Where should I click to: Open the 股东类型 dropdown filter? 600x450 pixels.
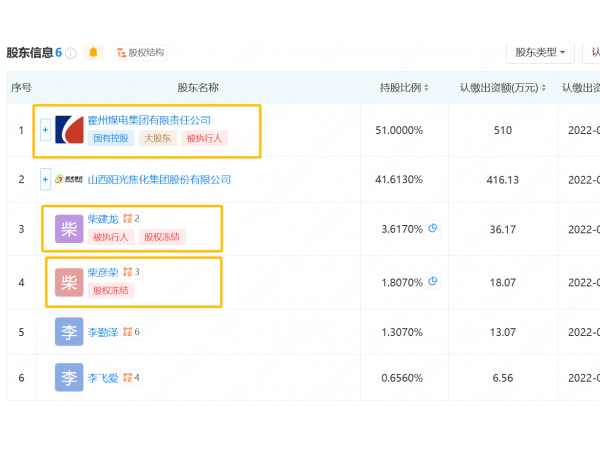click(540, 52)
